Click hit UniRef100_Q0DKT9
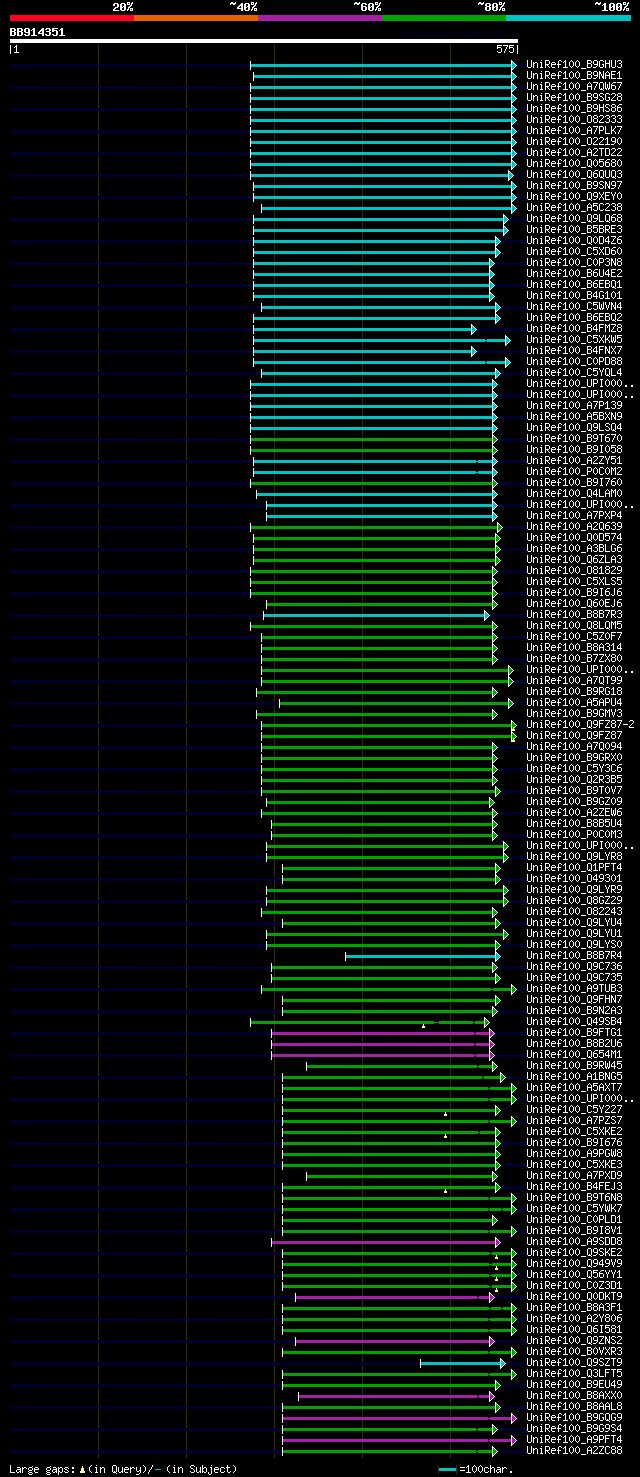 [574, 1296]
